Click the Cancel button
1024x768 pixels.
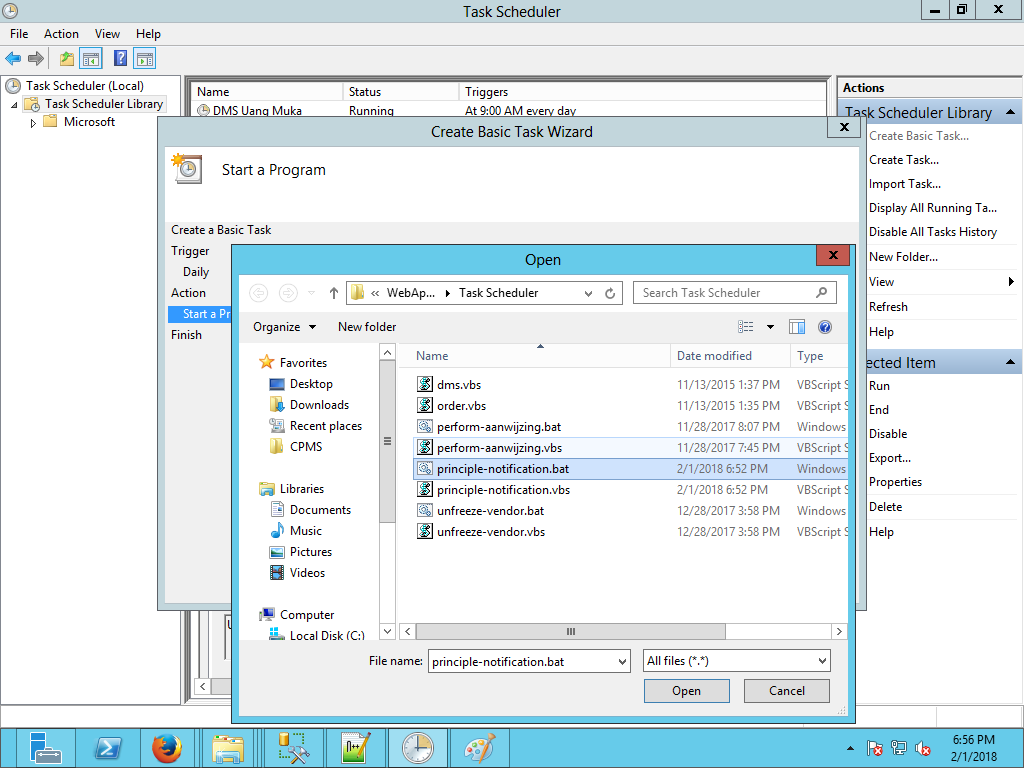pos(787,691)
